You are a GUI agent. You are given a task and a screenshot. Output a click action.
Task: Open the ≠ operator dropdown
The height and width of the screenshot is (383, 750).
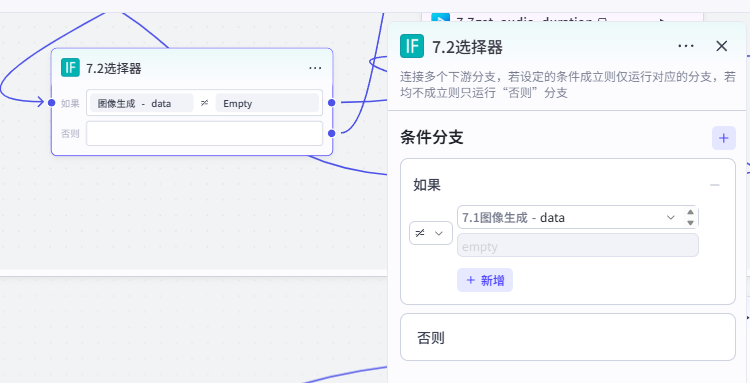tap(431, 233)
